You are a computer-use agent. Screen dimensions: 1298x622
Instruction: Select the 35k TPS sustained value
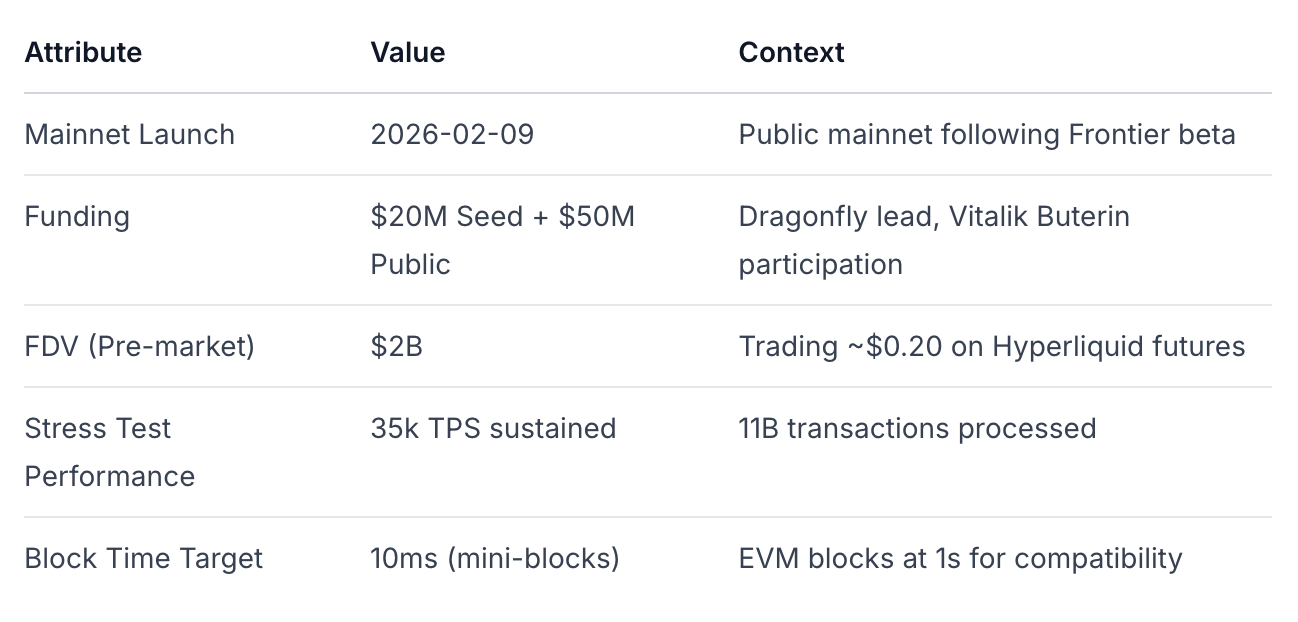coord(493,428)
